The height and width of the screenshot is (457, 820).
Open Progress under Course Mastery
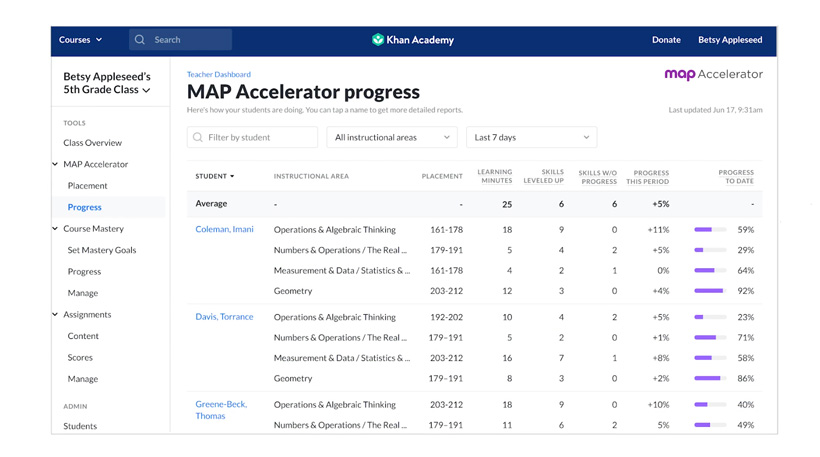pyautogui.click(x=84, y=271)
